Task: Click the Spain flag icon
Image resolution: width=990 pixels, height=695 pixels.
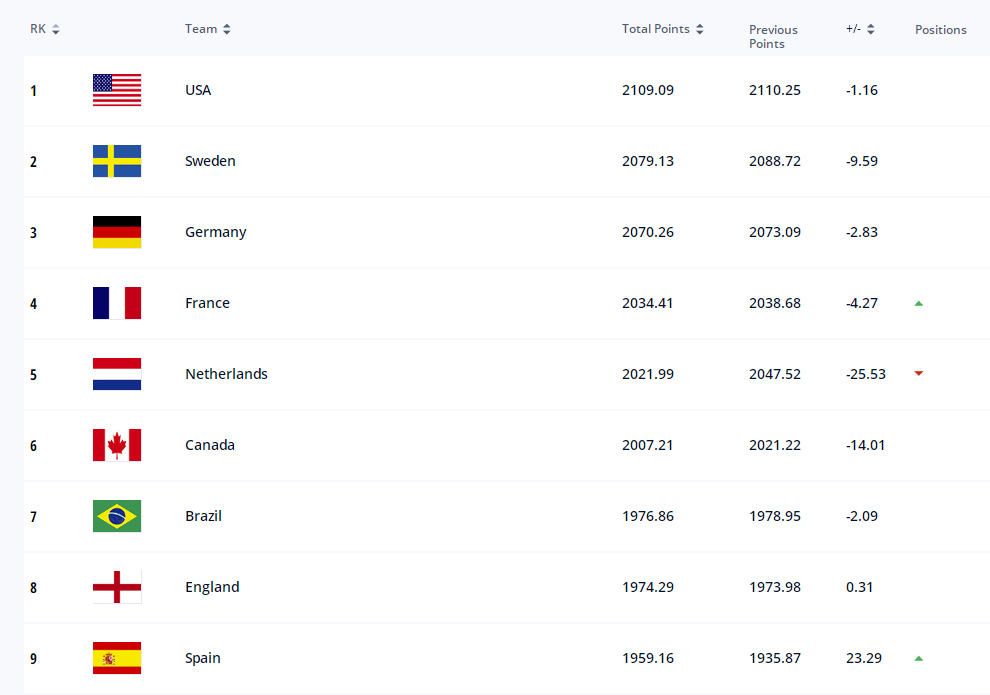Action: (117, 658)
